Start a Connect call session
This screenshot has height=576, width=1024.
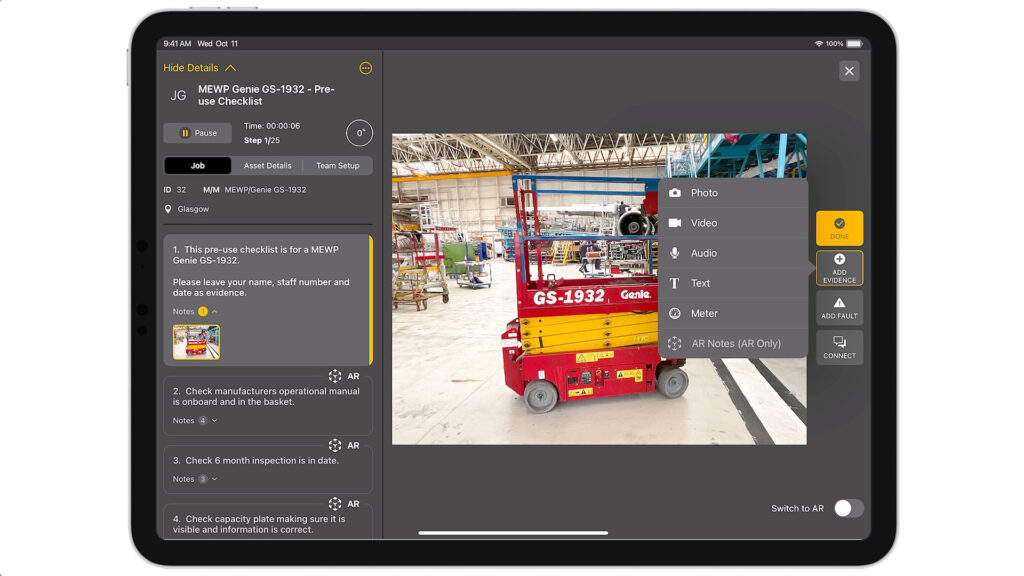pyautogui.click(x=839, y=347)
